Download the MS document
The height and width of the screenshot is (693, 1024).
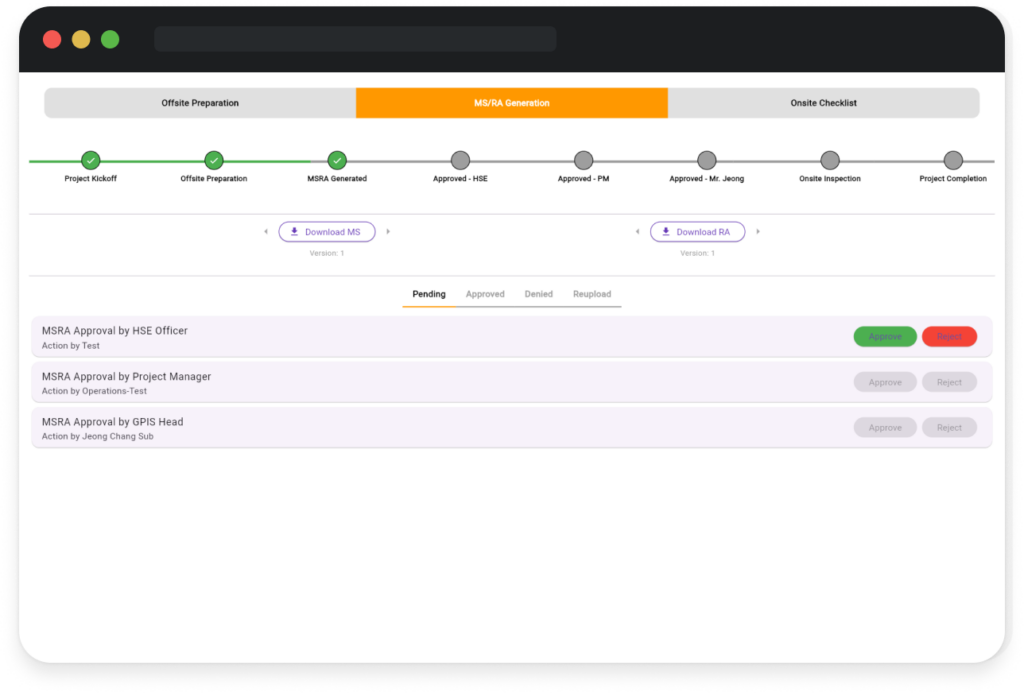pos(326,232)
